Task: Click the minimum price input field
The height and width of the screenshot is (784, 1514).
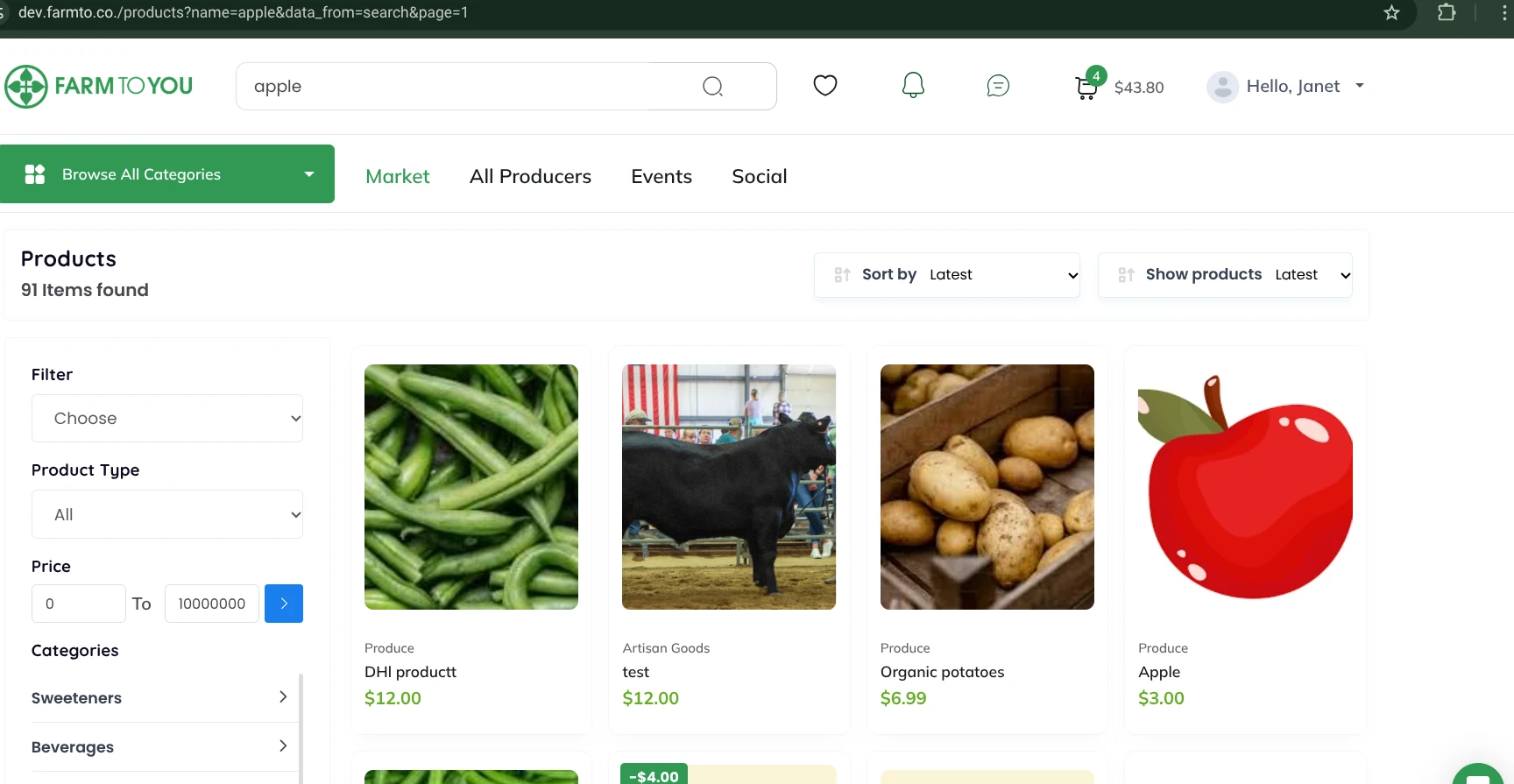Action: [79, 604]
